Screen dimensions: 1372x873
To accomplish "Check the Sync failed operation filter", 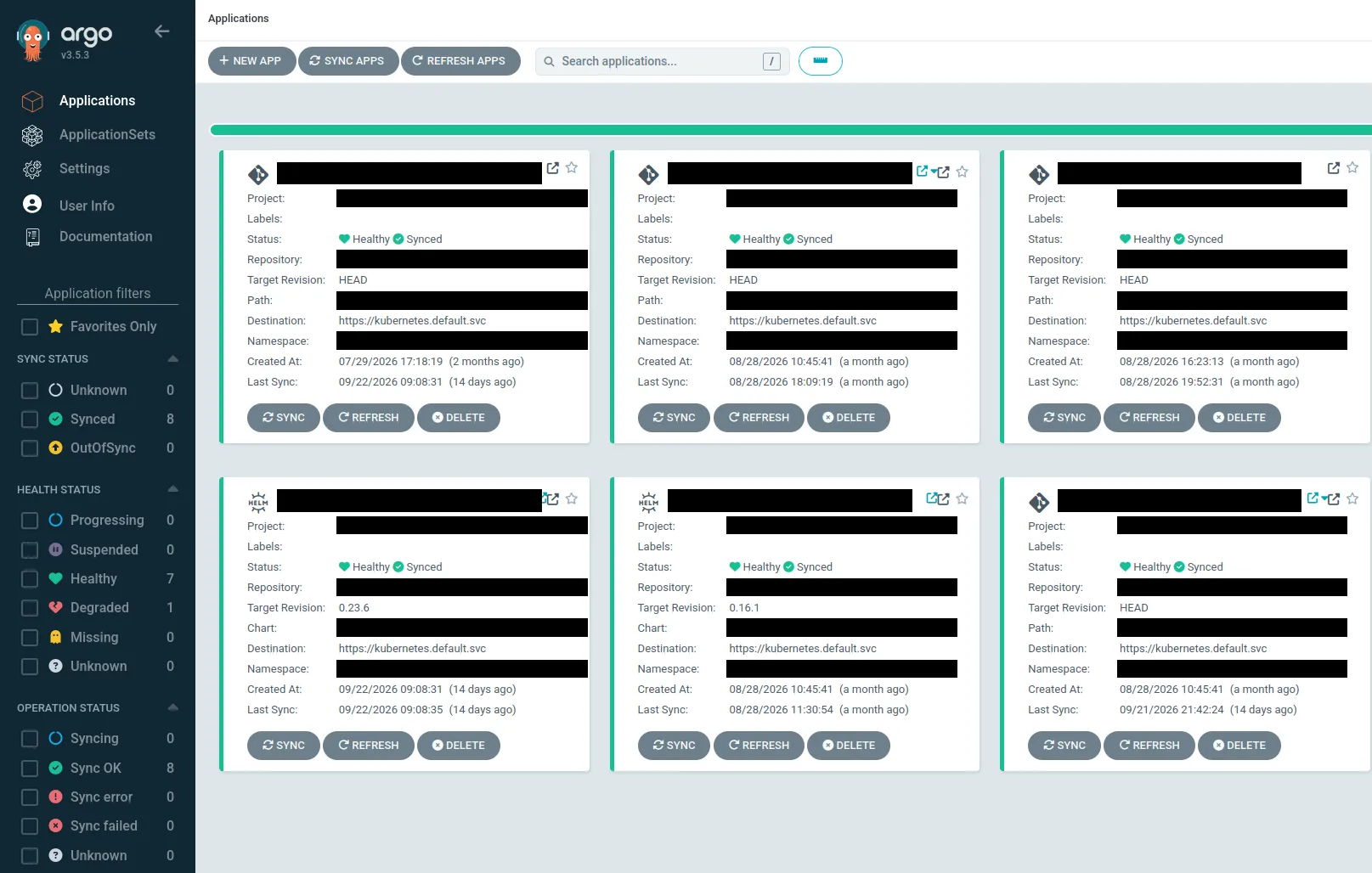I will (x=30, y=826).
